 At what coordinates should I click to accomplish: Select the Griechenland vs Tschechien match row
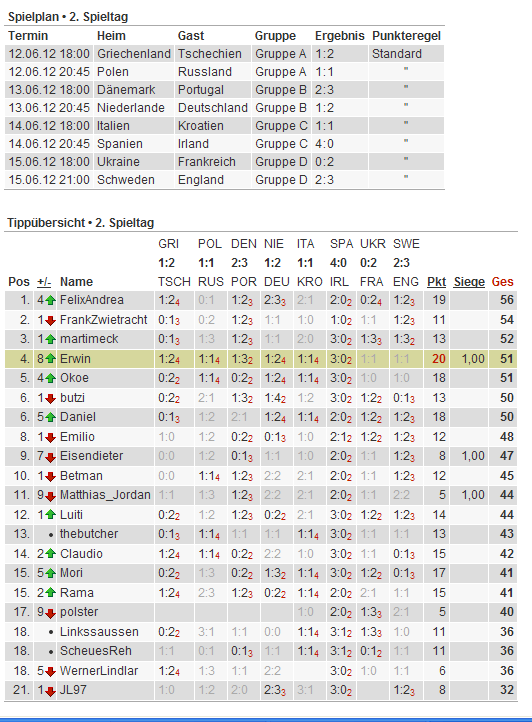pos(224,54)
